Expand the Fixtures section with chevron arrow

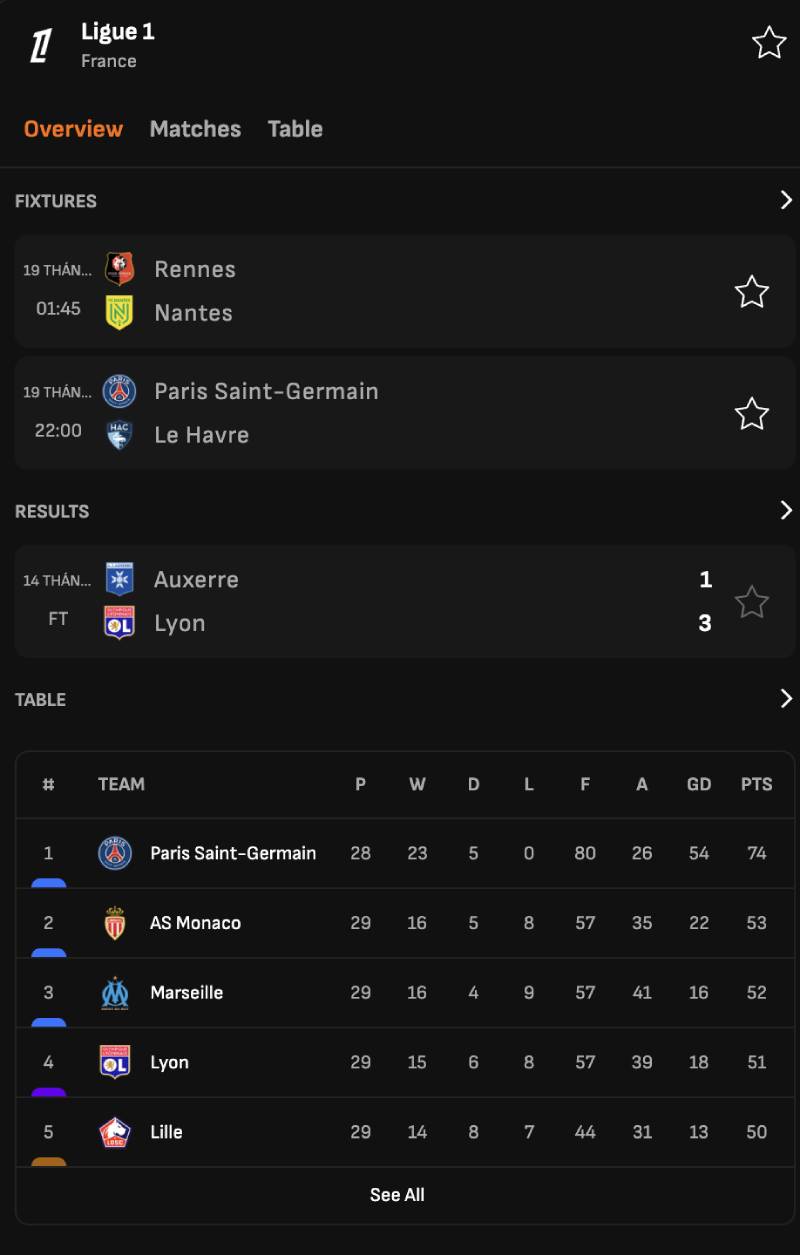[x=786, y=200]
